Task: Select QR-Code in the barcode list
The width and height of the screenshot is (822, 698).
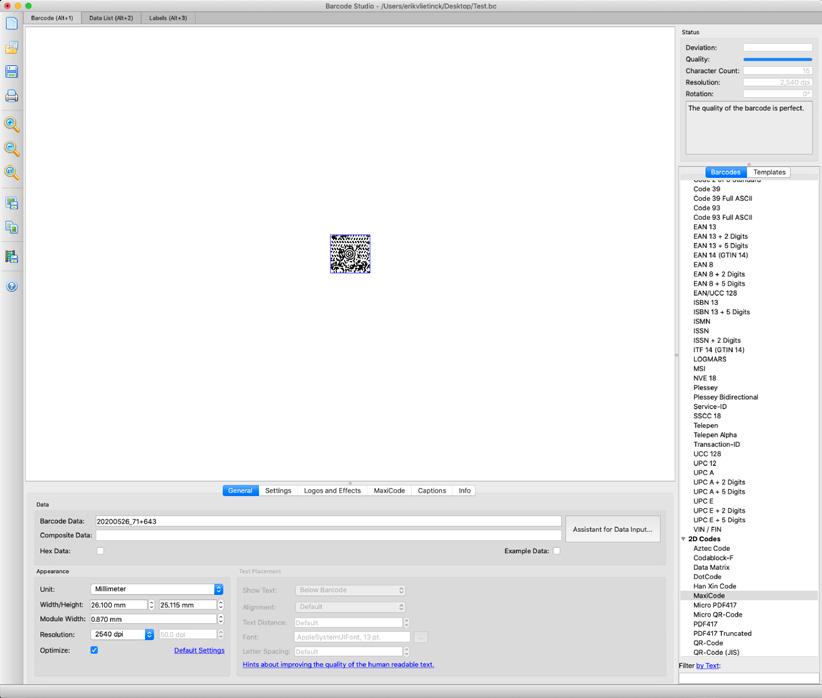Action: pos(708,643)
